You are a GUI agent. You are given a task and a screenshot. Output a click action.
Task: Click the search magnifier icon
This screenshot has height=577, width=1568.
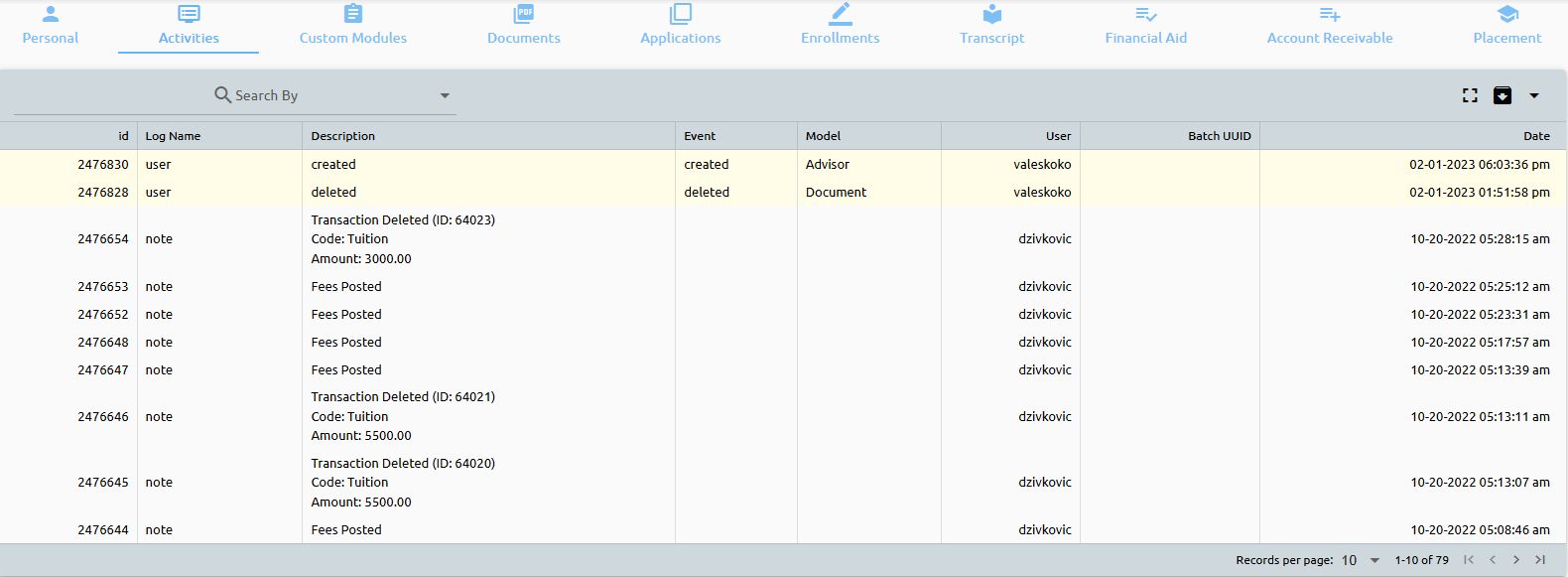point(223,94)
